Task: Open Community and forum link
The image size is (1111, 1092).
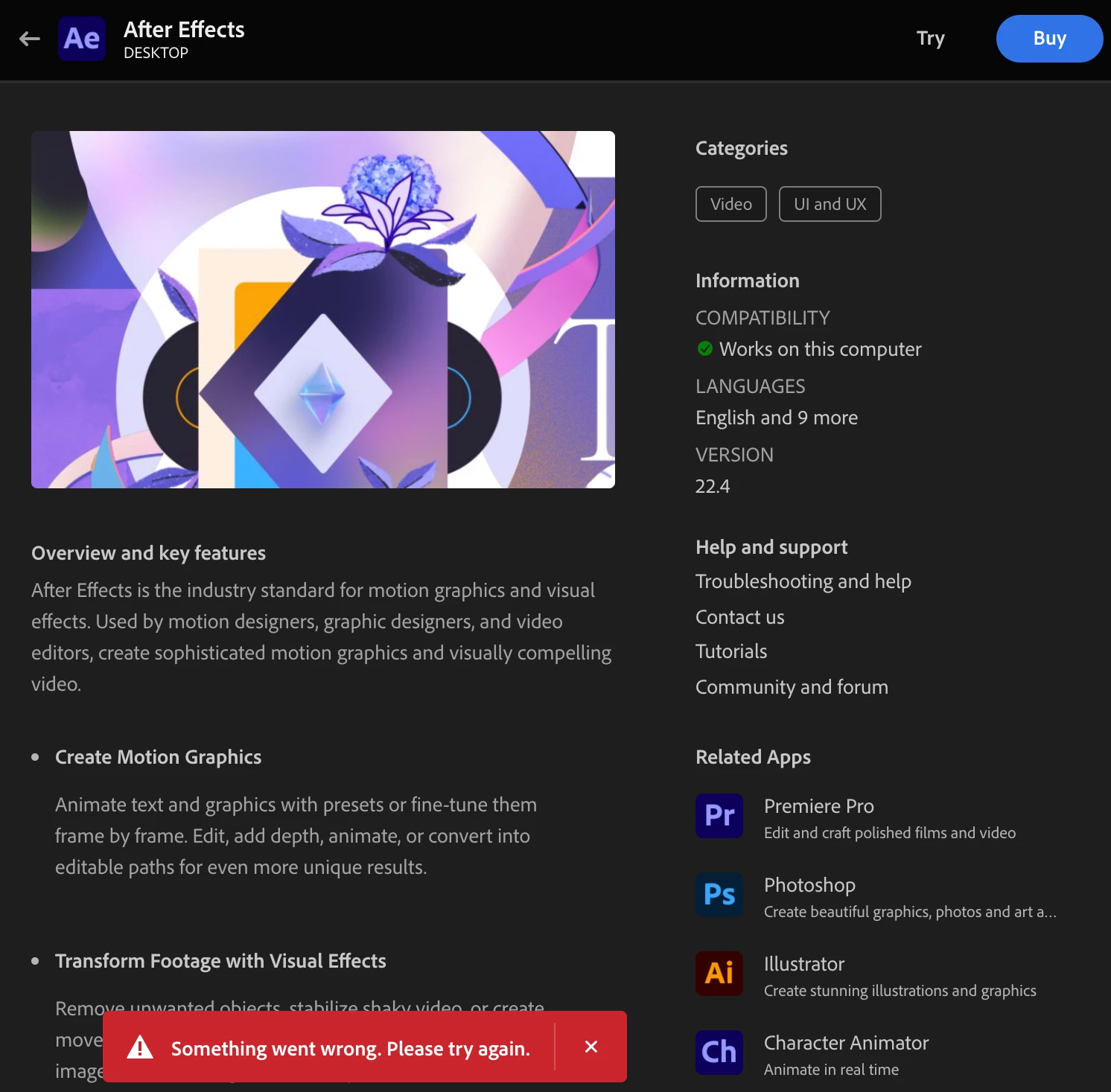Action: pos(792,687)
